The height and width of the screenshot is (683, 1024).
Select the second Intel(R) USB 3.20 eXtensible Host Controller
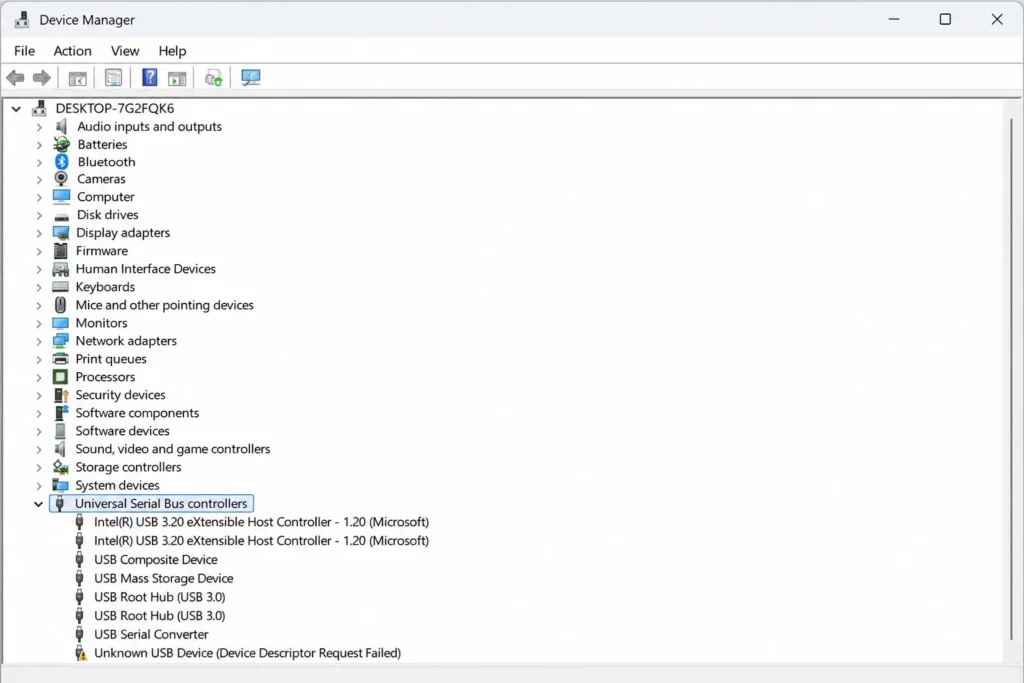tap(261, 541)
